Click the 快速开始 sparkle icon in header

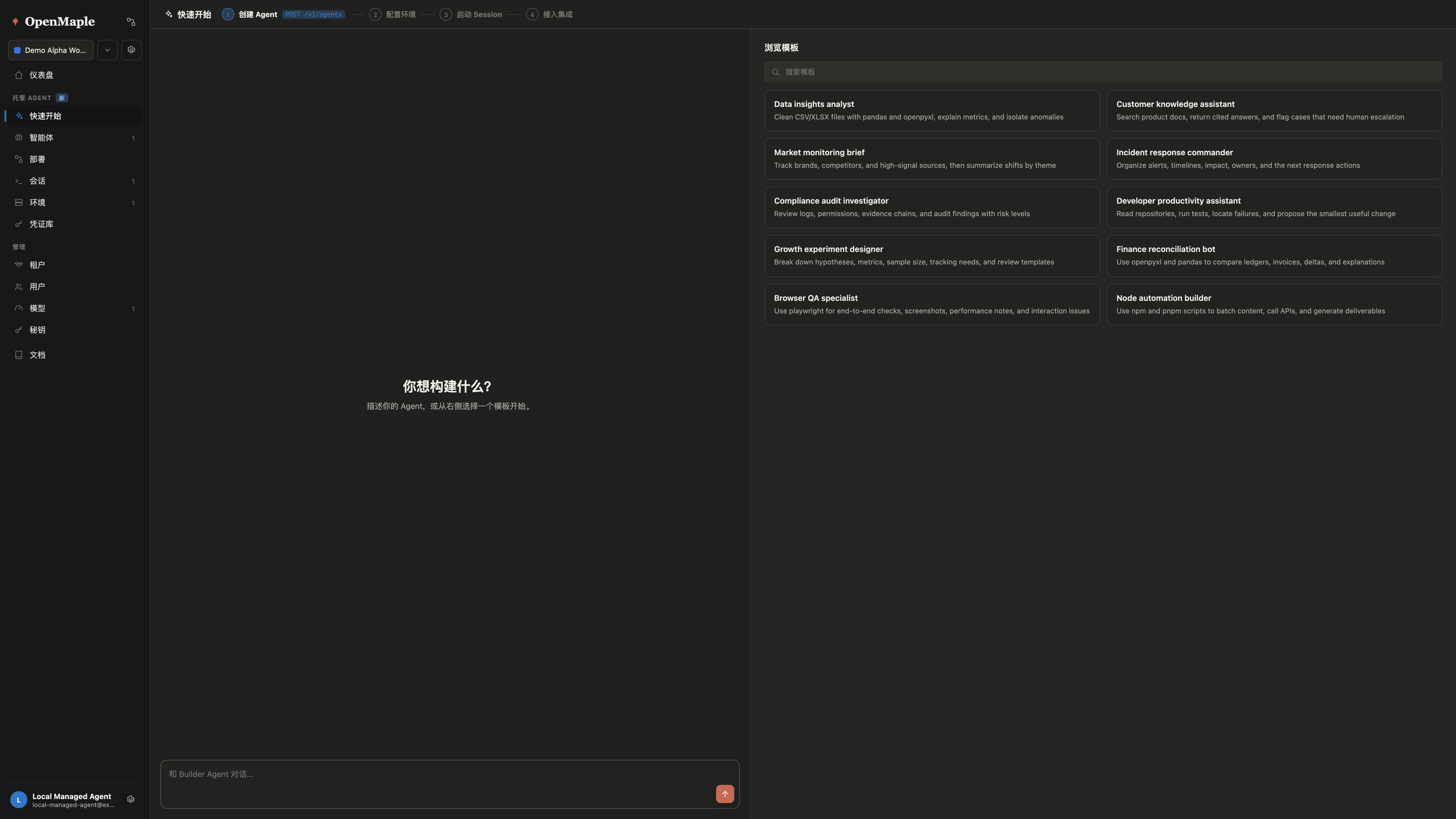pyautogui.click(x=169, y=14)
